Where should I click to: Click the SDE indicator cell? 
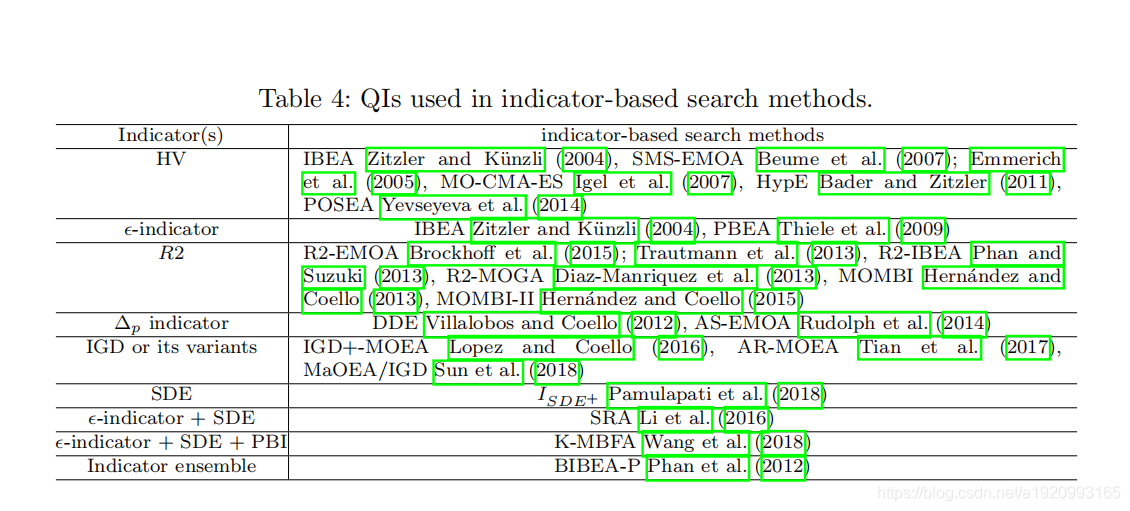click(171, 394)
